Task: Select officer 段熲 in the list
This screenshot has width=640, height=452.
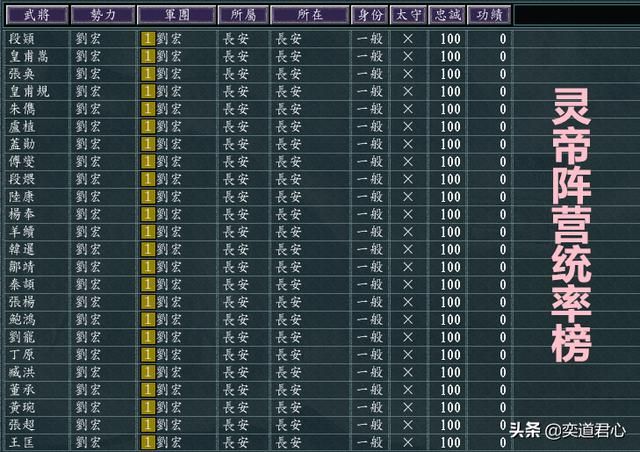Action: (22, 39)
